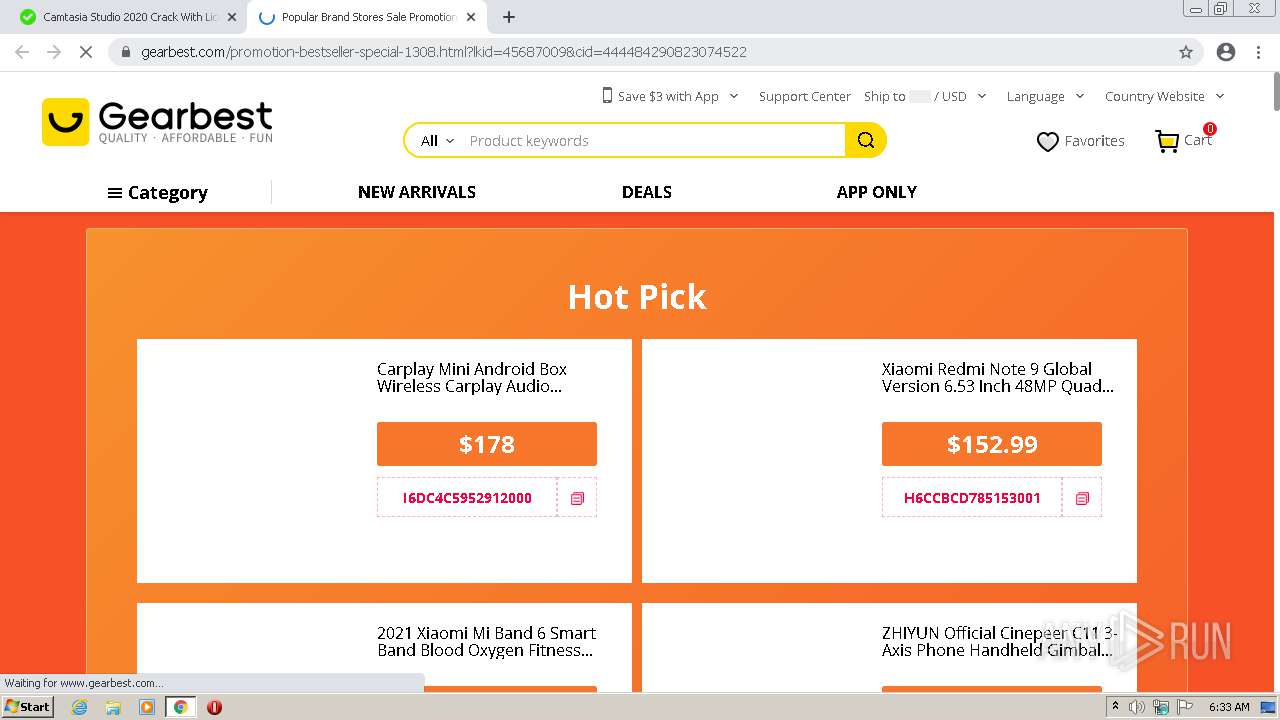Open the Category menu
Screen dimensions: 1280x720
coord(157,193)
